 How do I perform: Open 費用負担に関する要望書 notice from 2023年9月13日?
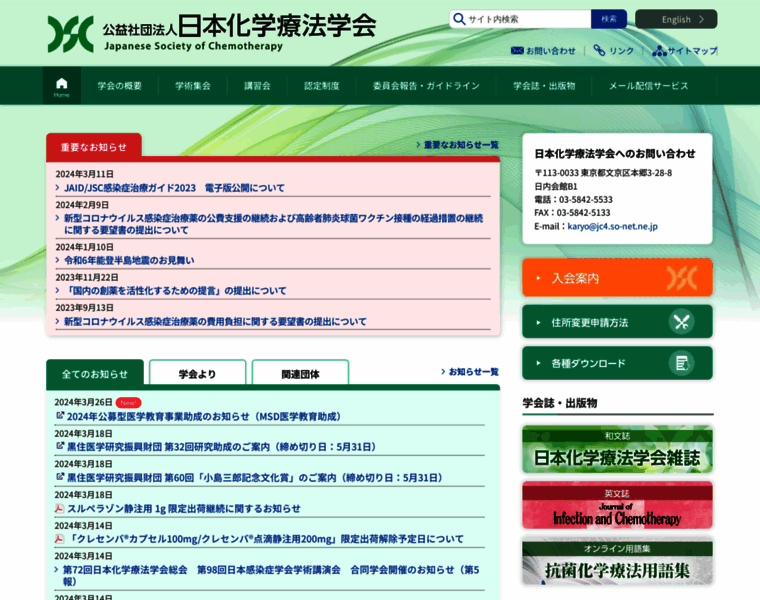(x=215, y=321)
